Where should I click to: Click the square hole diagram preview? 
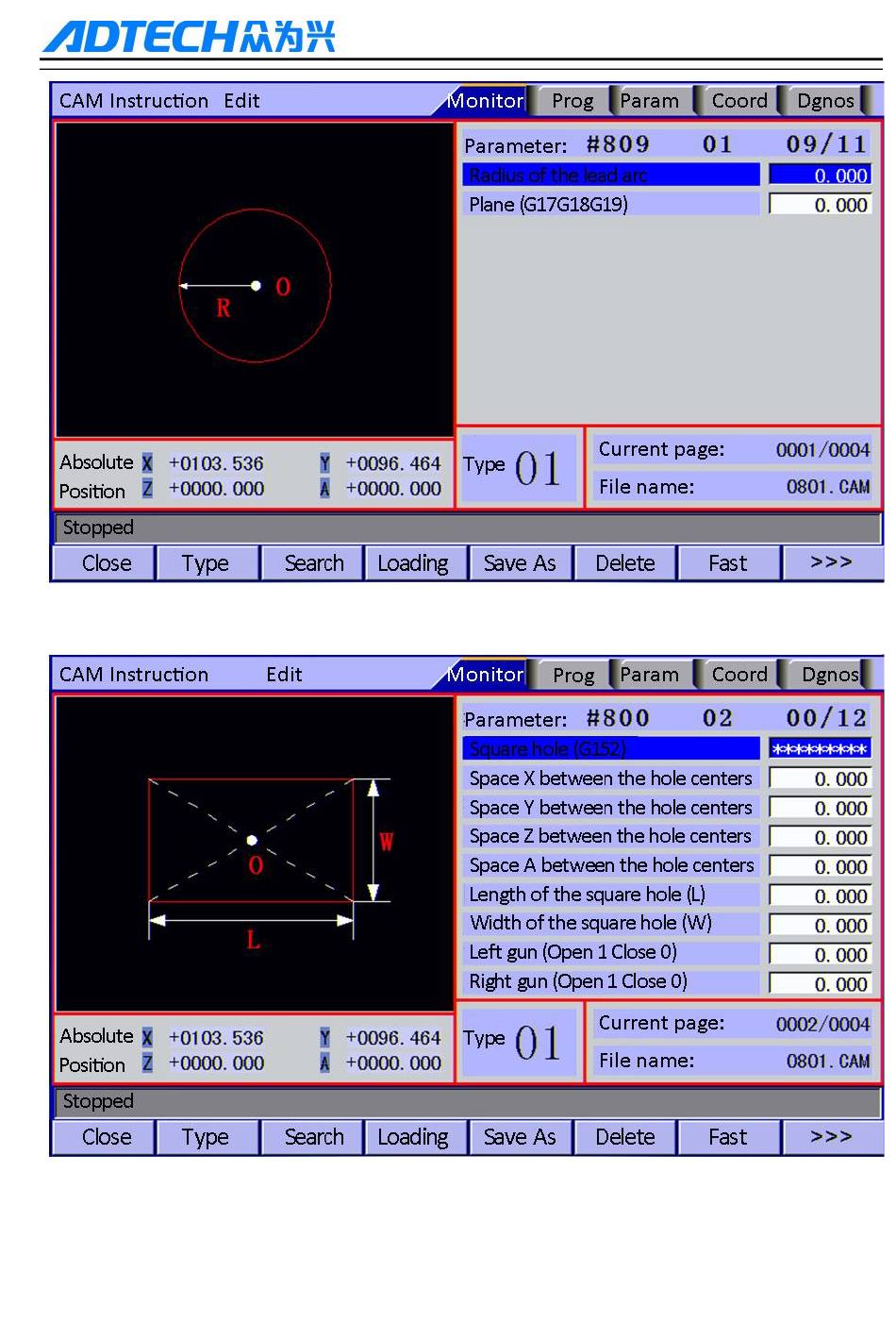[x=254, y=854]
